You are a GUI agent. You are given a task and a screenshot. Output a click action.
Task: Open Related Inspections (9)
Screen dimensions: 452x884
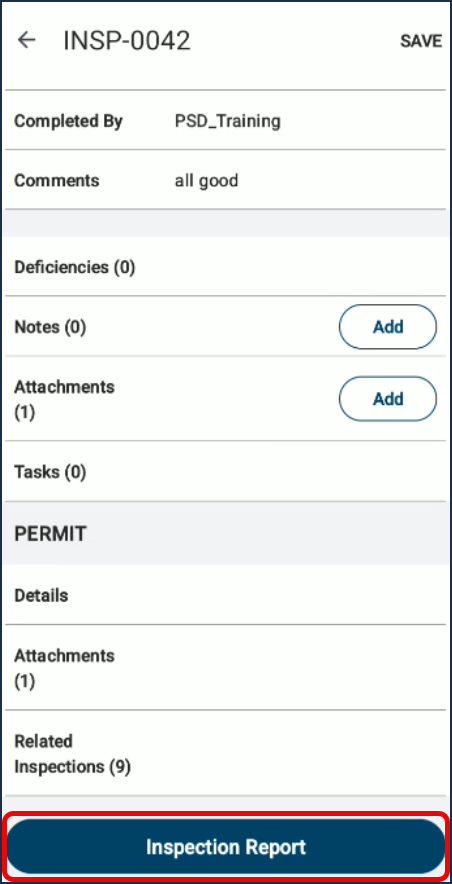[x=225, y=753]
